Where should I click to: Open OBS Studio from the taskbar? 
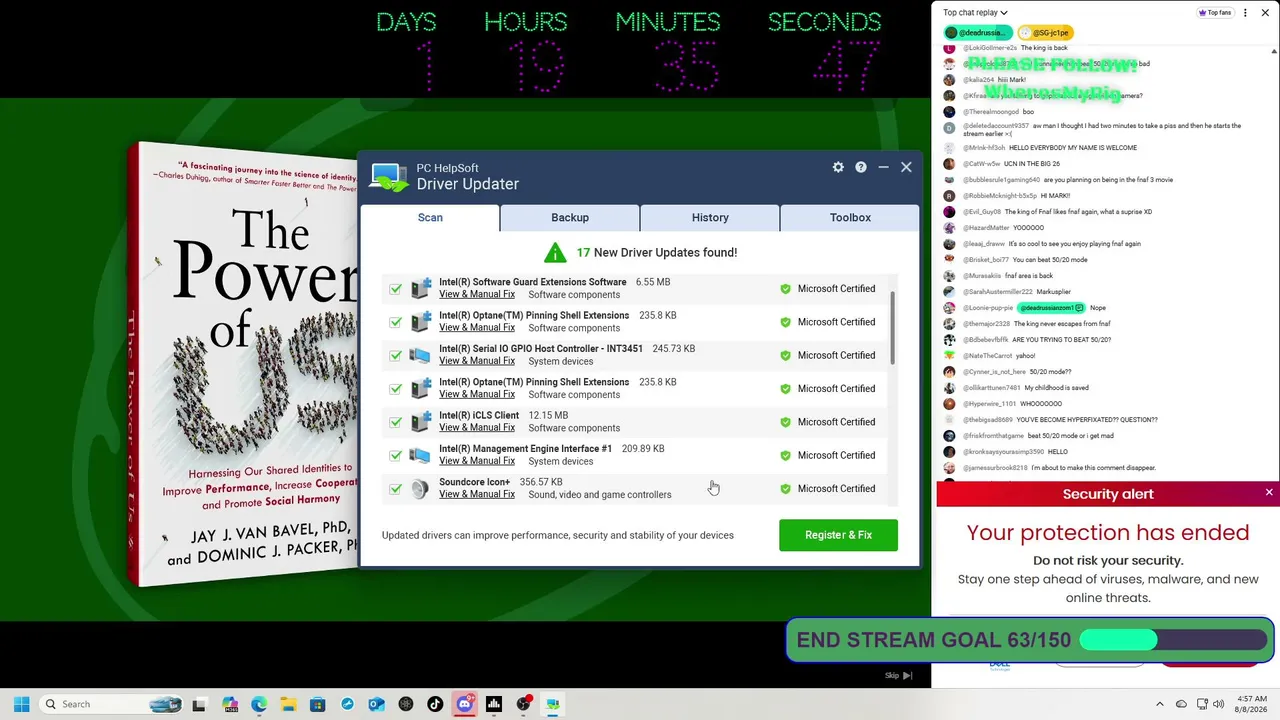[x=523, y=704]
